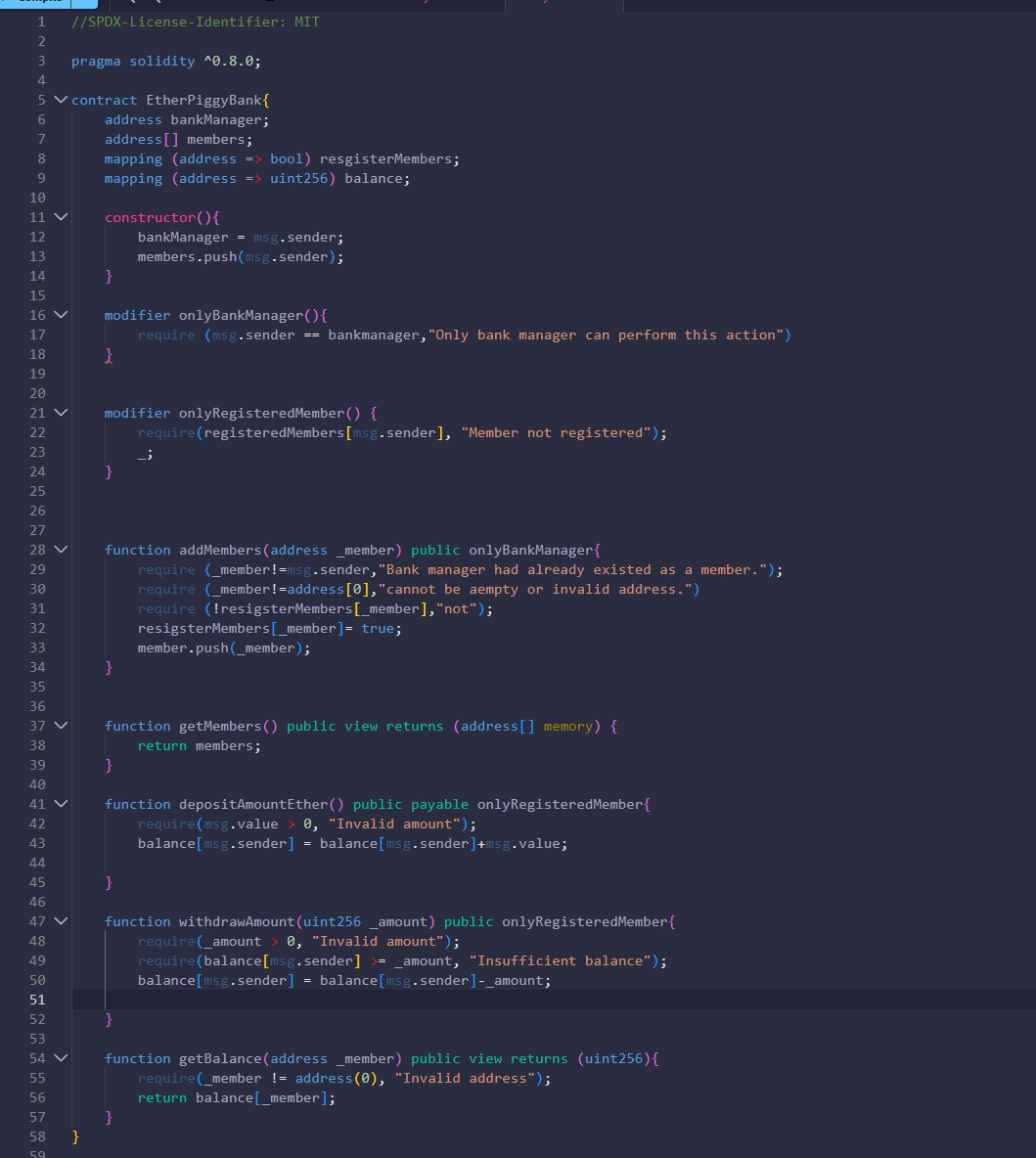Click the 'cannot be aempty or invalid address.' string
This screenshot has height=1158, width=1036.
(535, 590)
